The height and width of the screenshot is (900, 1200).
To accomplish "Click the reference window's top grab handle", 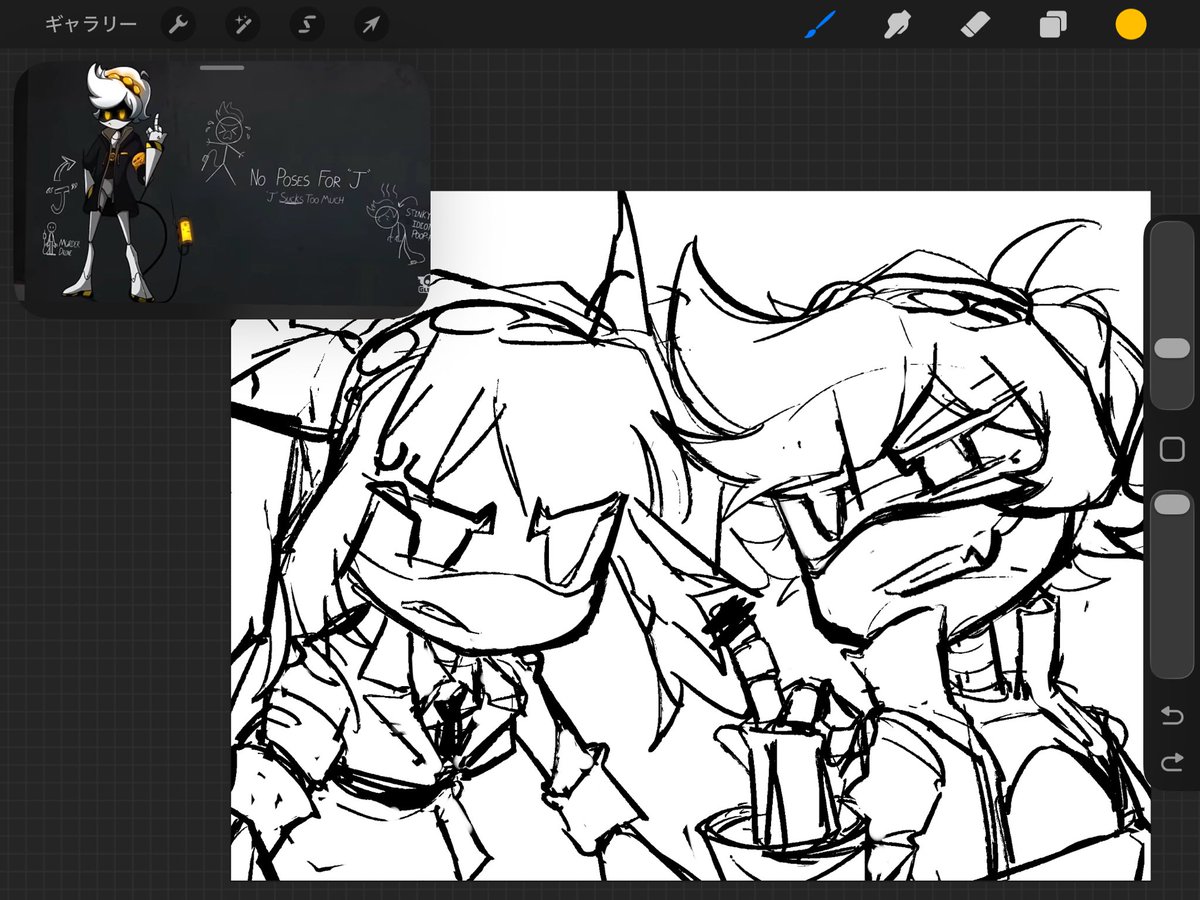I will 222,68.
